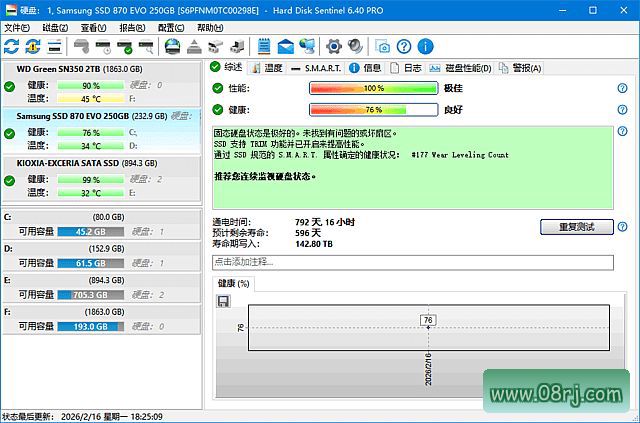This screenshot has width=640, height=423.
Task: Open the 磁盘性能(D) tab
Action: point(467,68)
